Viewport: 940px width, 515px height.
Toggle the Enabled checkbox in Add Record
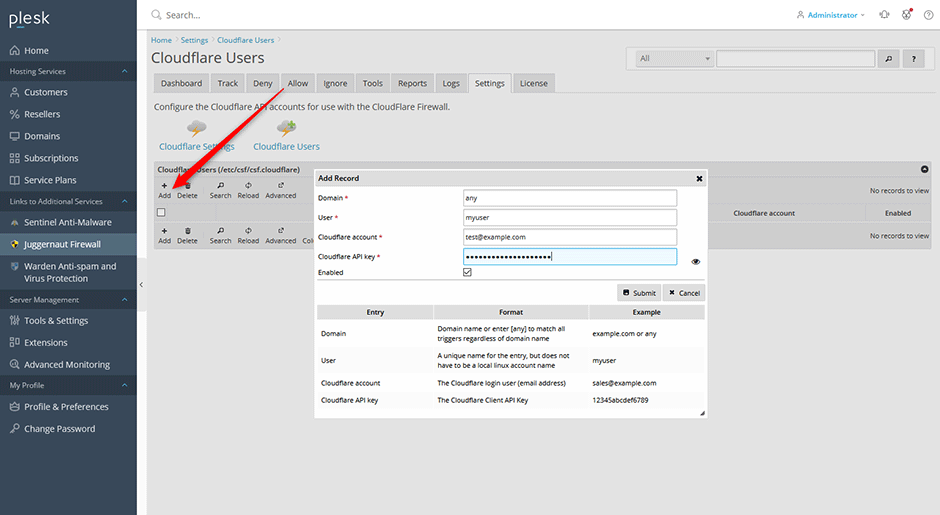pyautogui.click(x=468, y=272)
